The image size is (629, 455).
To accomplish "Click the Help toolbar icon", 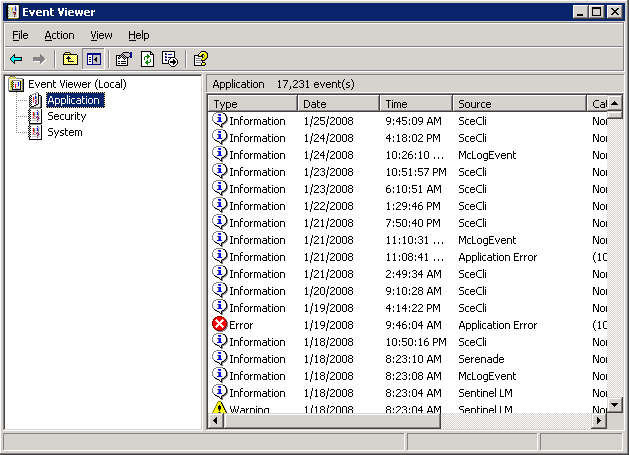I will tap(201, 59).
